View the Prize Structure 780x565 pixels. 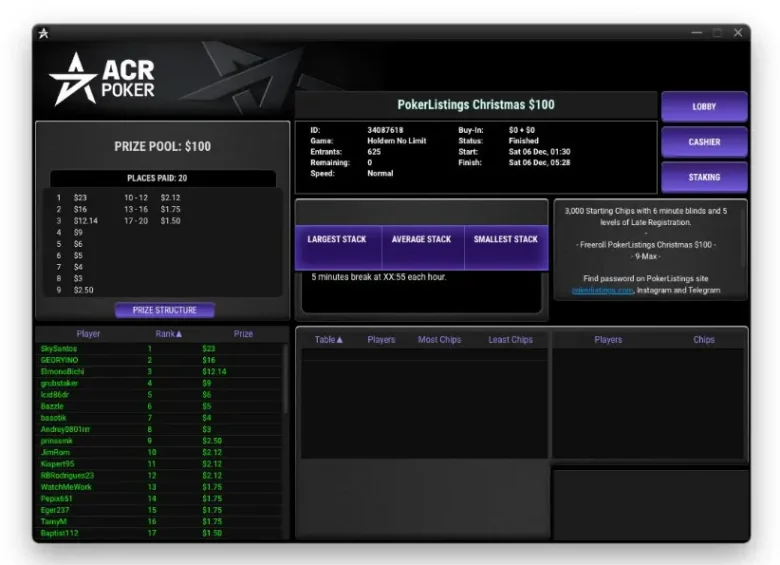pyautogui.click(x=165, y=310)
